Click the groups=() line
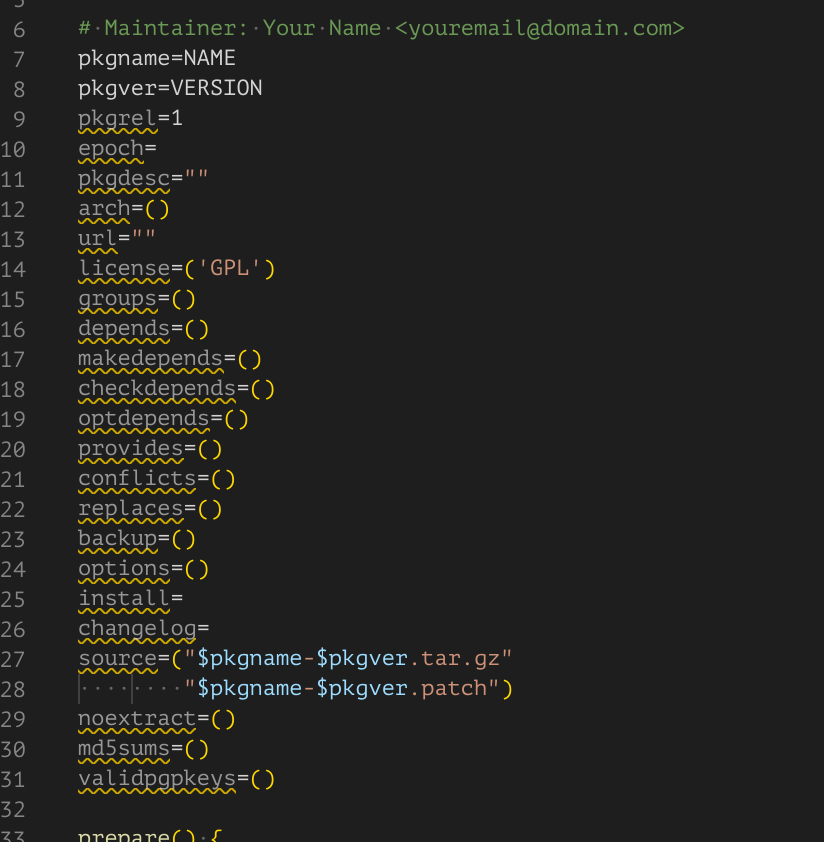824x842 pixels. click(137, 299)
